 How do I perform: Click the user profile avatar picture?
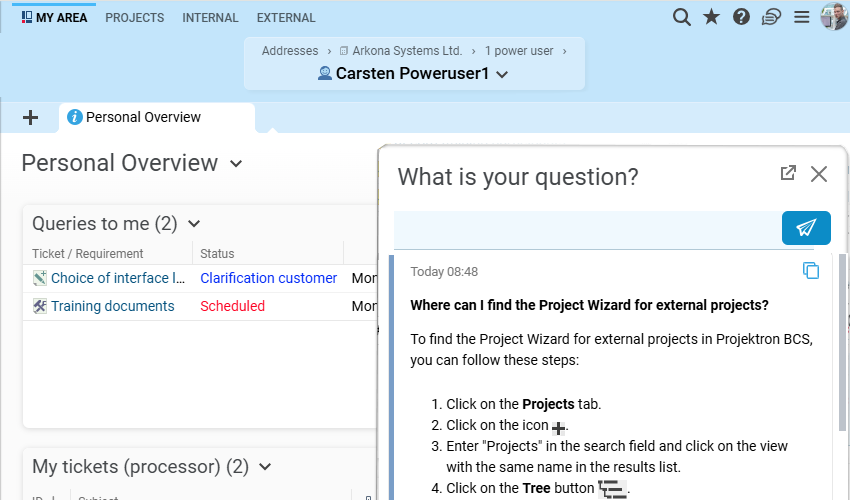click(834, 16)
